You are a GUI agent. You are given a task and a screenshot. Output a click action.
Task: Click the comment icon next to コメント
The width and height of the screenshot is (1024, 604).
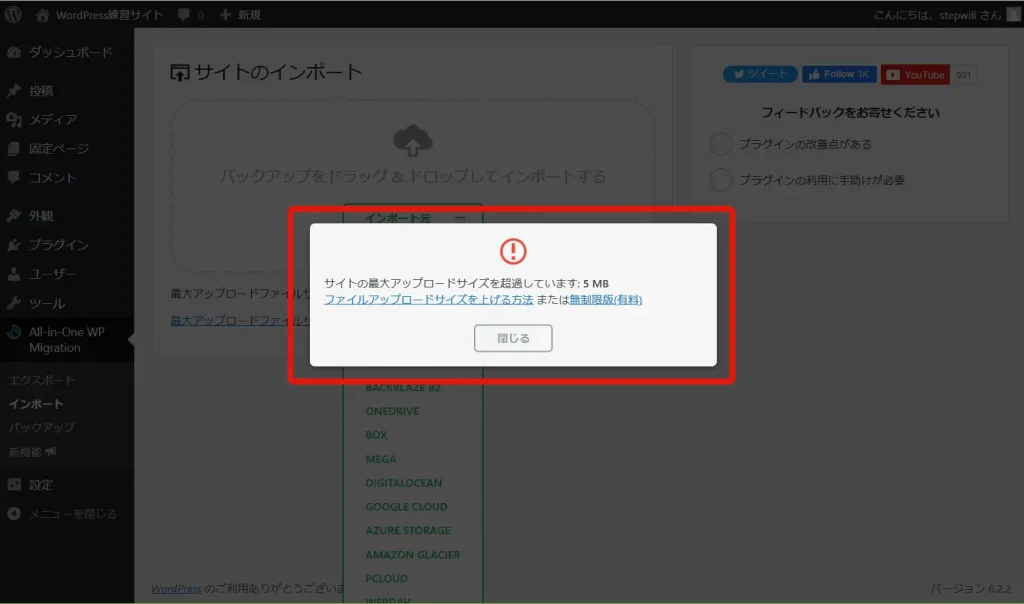pyautogui.click(x=14, y=177)
